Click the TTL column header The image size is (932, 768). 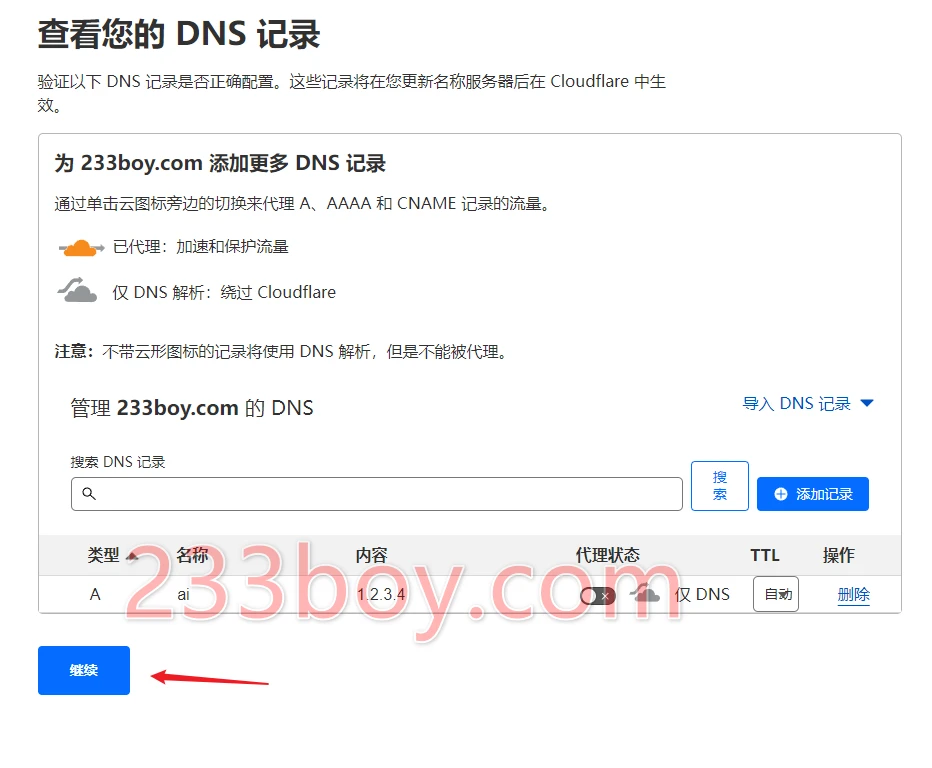coord(764,555)
